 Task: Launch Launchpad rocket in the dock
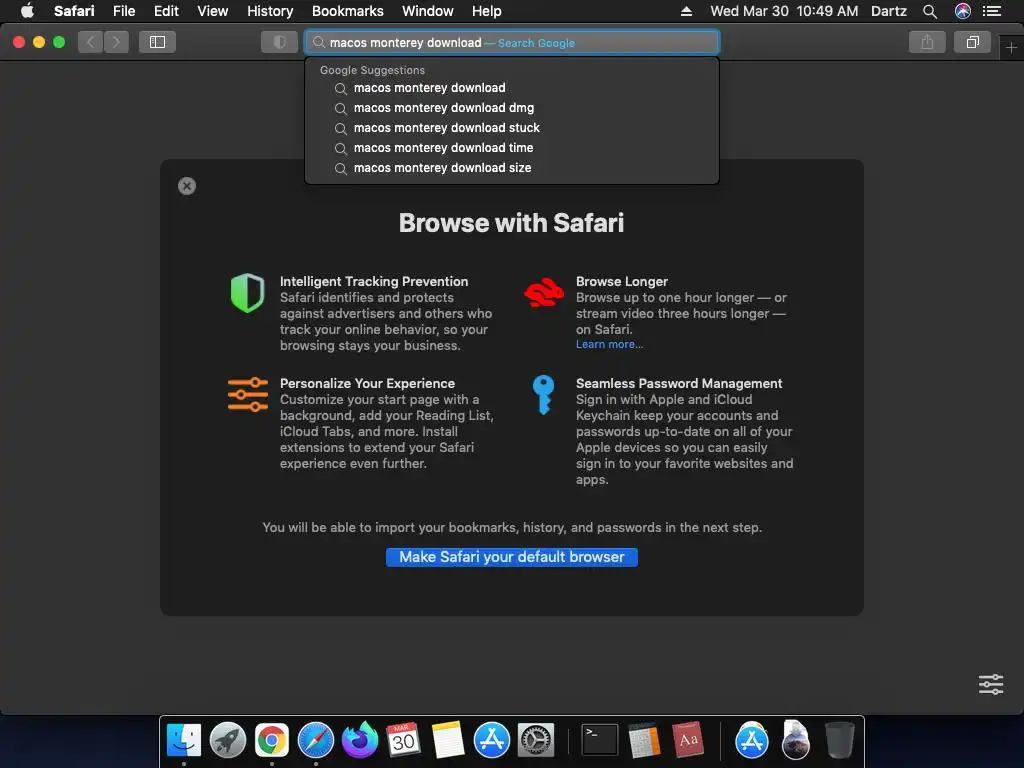click(x=227, y=740)
